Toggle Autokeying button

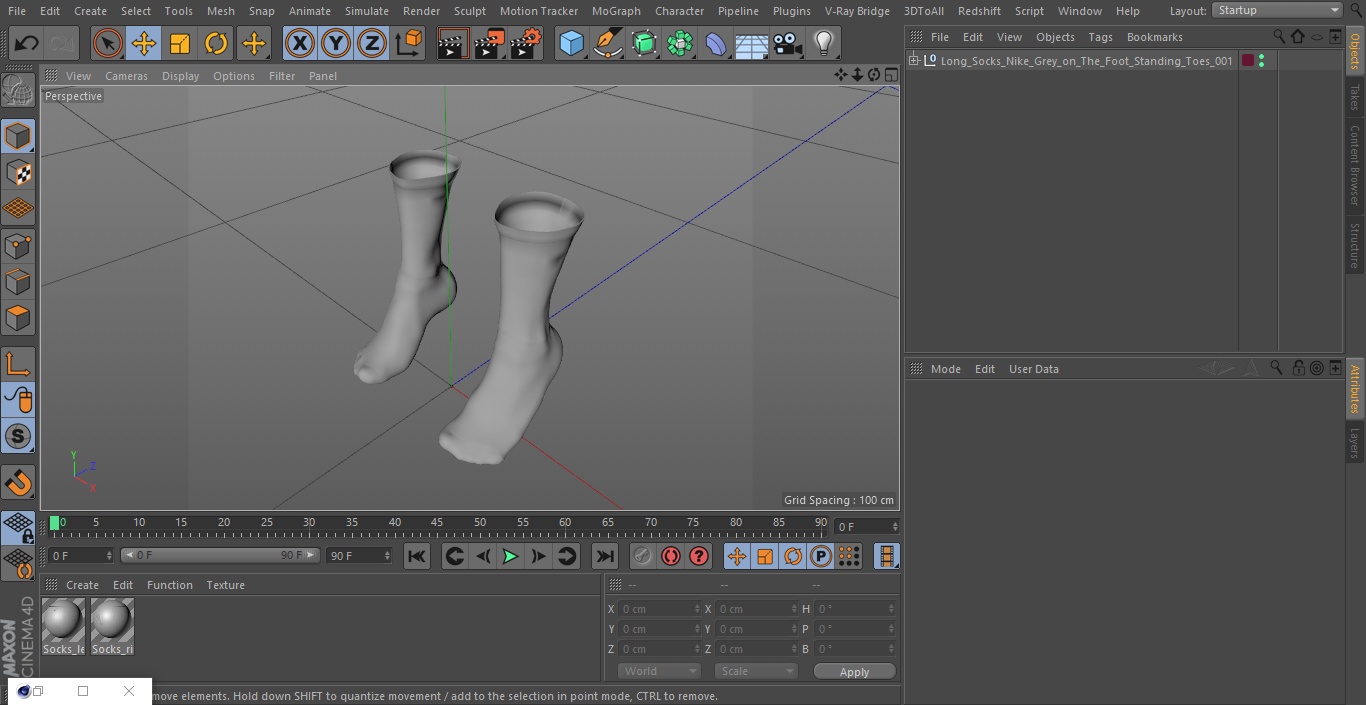point(671,556)
